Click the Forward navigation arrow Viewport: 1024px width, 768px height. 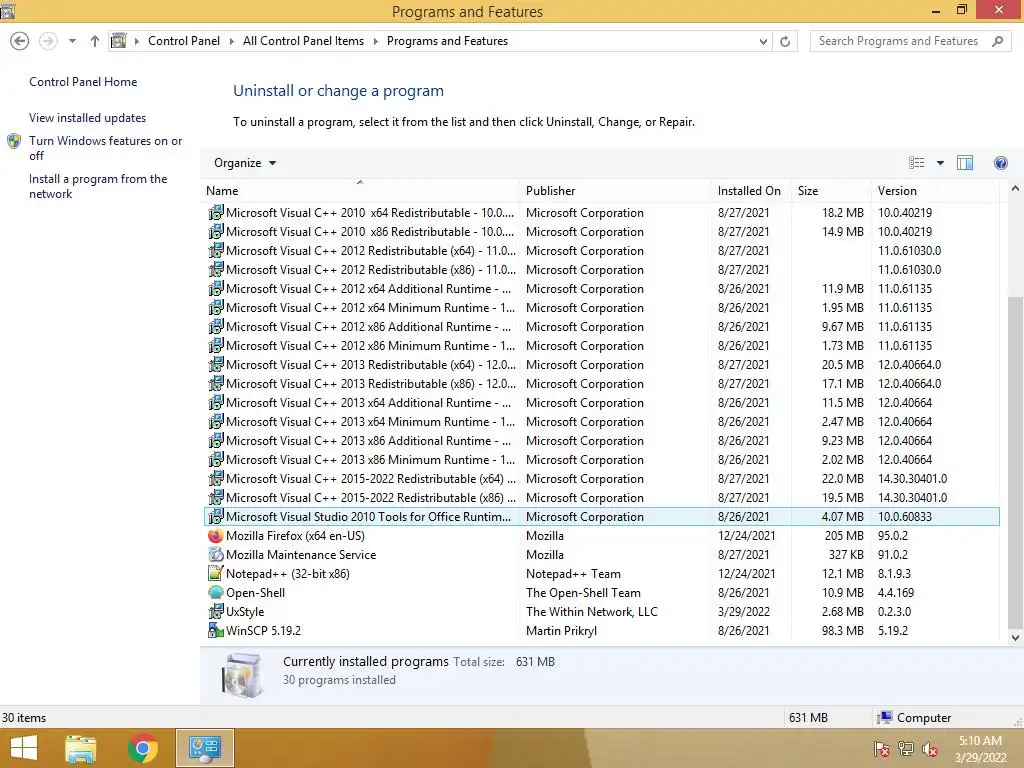tap(48, 41)
